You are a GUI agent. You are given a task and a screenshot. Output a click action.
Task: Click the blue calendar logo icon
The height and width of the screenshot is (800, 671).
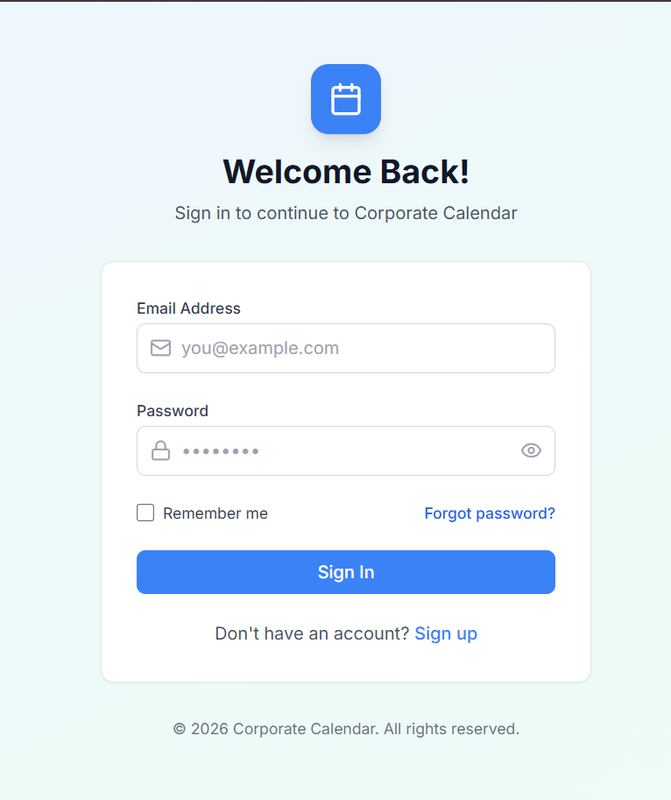click(x=345, y=99)
